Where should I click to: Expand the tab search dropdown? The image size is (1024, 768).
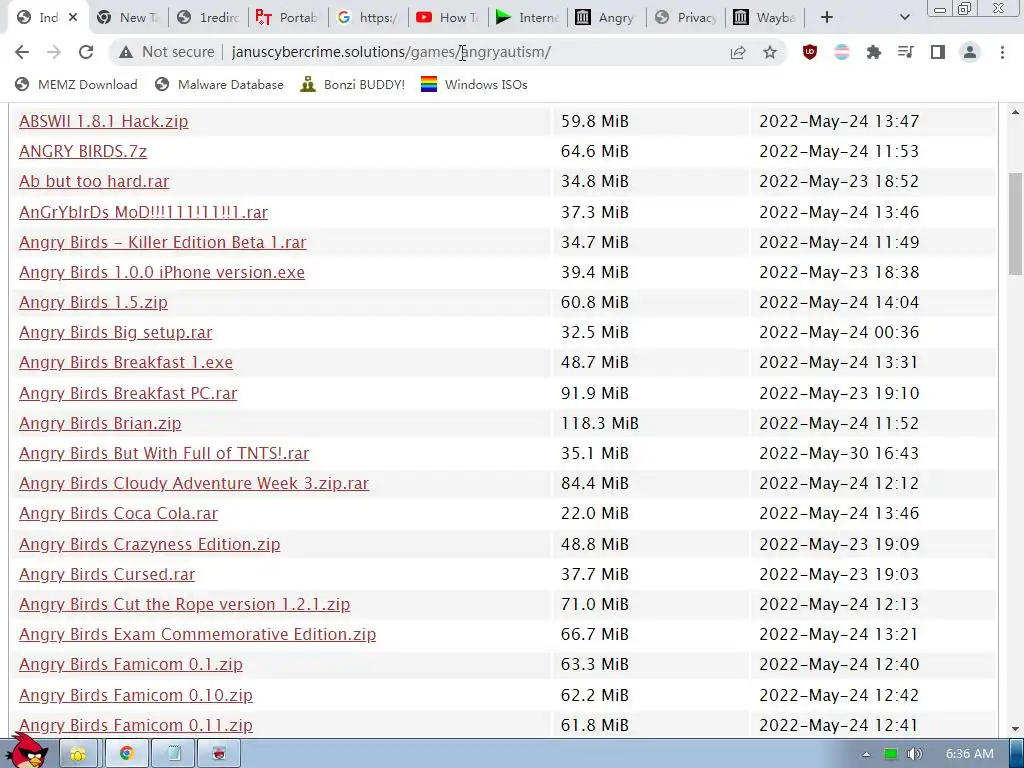904,18
